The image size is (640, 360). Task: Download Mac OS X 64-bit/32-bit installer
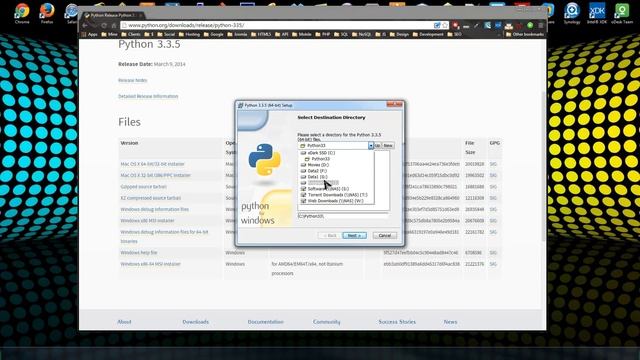(153, 164)
